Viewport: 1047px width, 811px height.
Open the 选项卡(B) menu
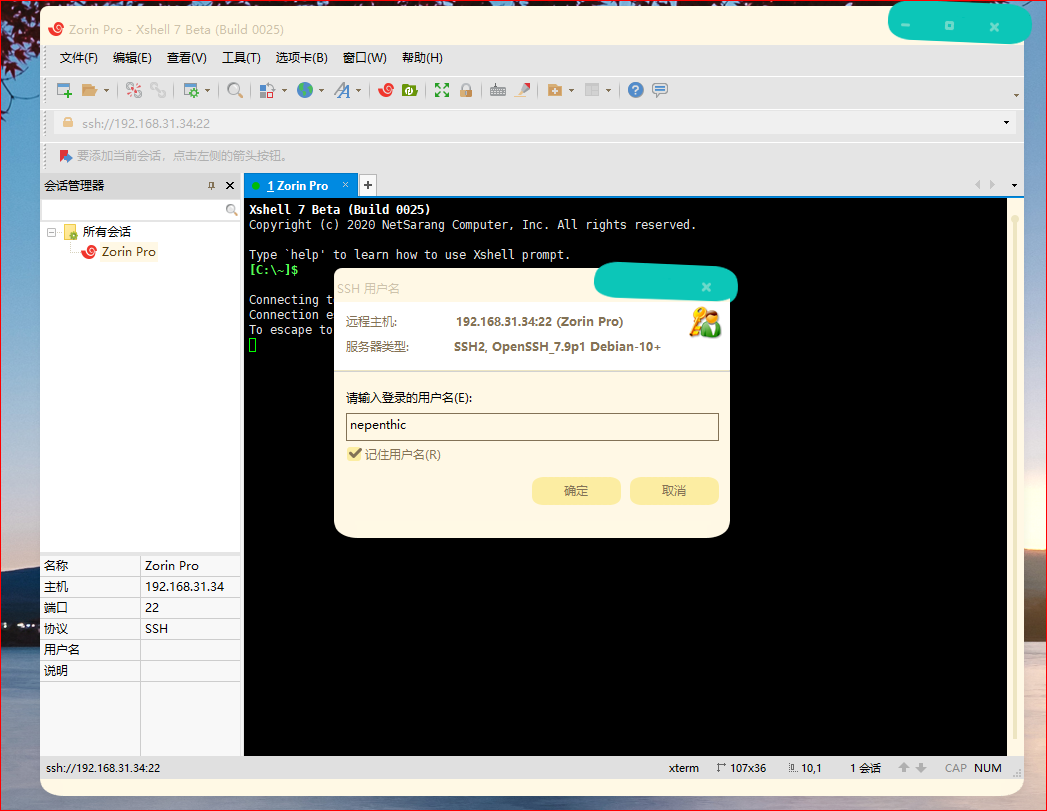pos(302,58)
